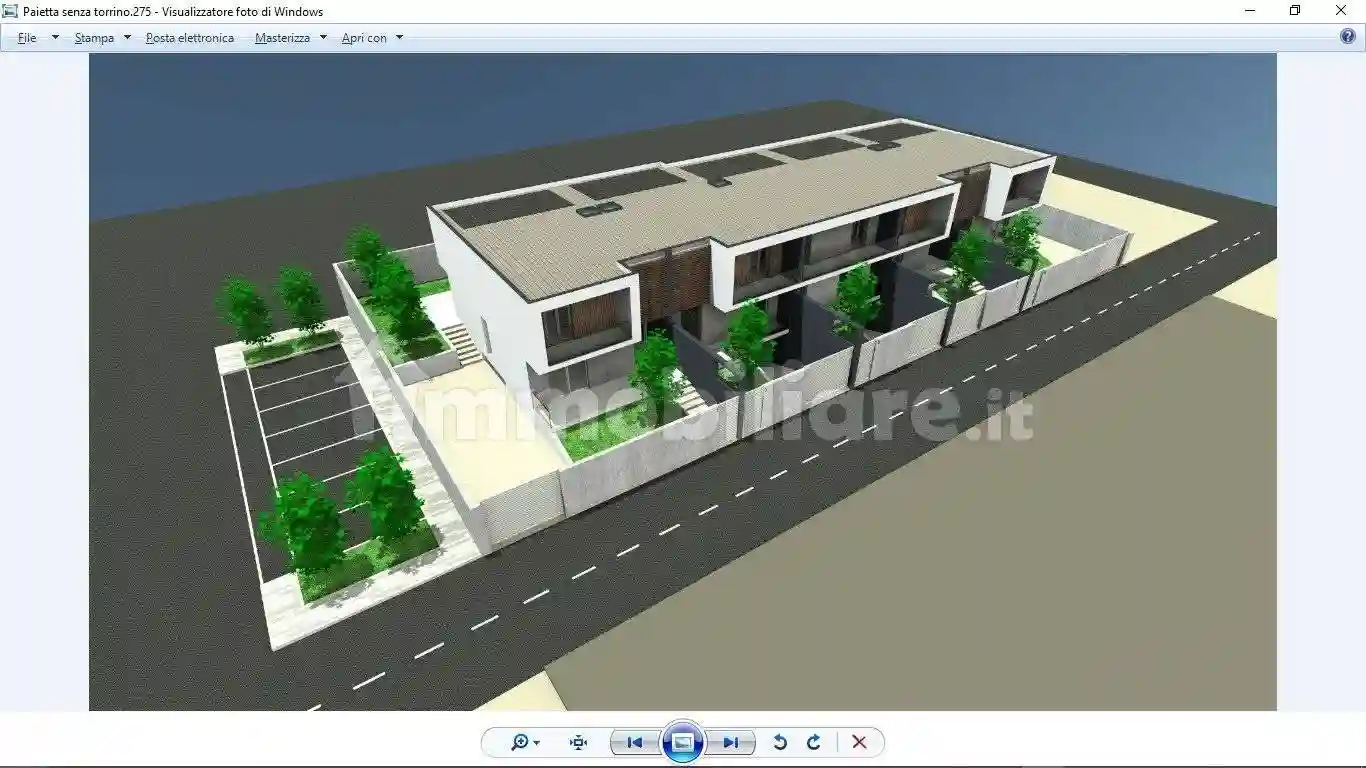The image size is (1366, 768).
Task: Restore down the viewer window
Action: coord(1295,11)
